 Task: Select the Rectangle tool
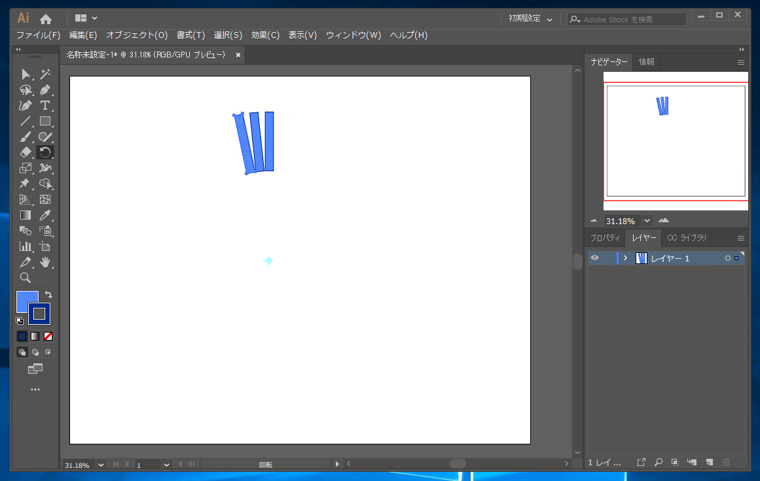pyautogui.click(x=45, y=121)
